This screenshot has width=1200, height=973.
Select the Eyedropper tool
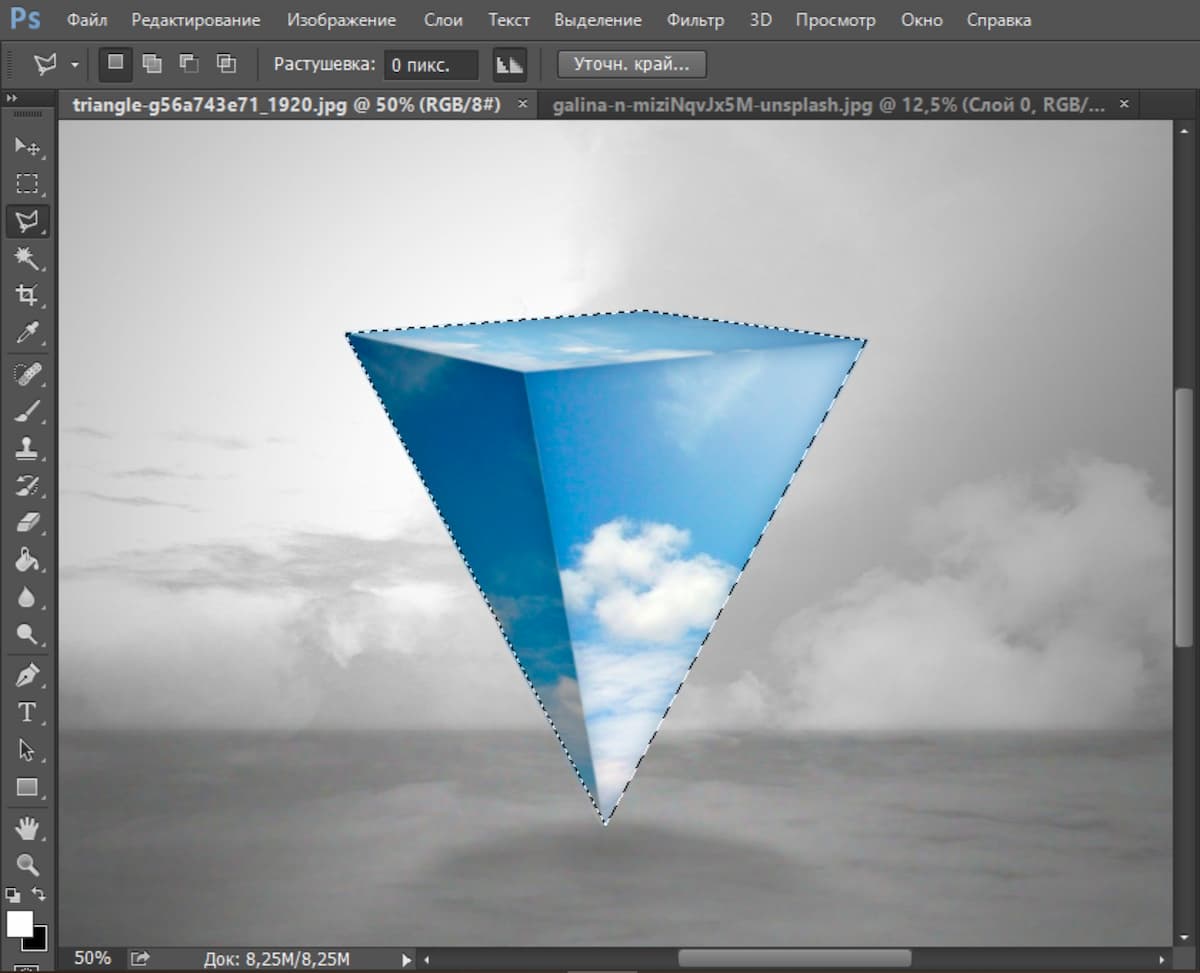27,332
